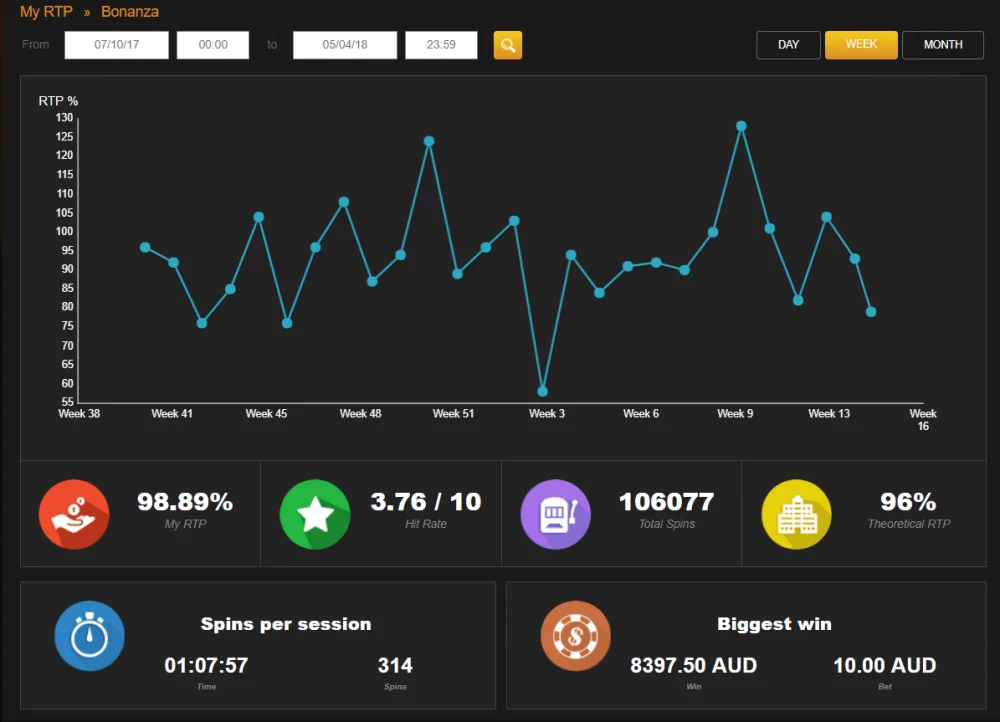Screen dimensions: 1000x722
Task: Click the purple Total Spins slot machine icon
Action: click(555, 514)
